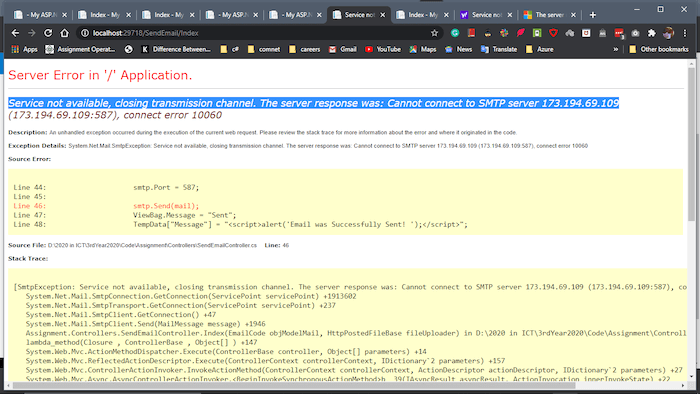Open the careers bookmarks folder
This screenshot has width=700, height=394.
pos(305,49)
